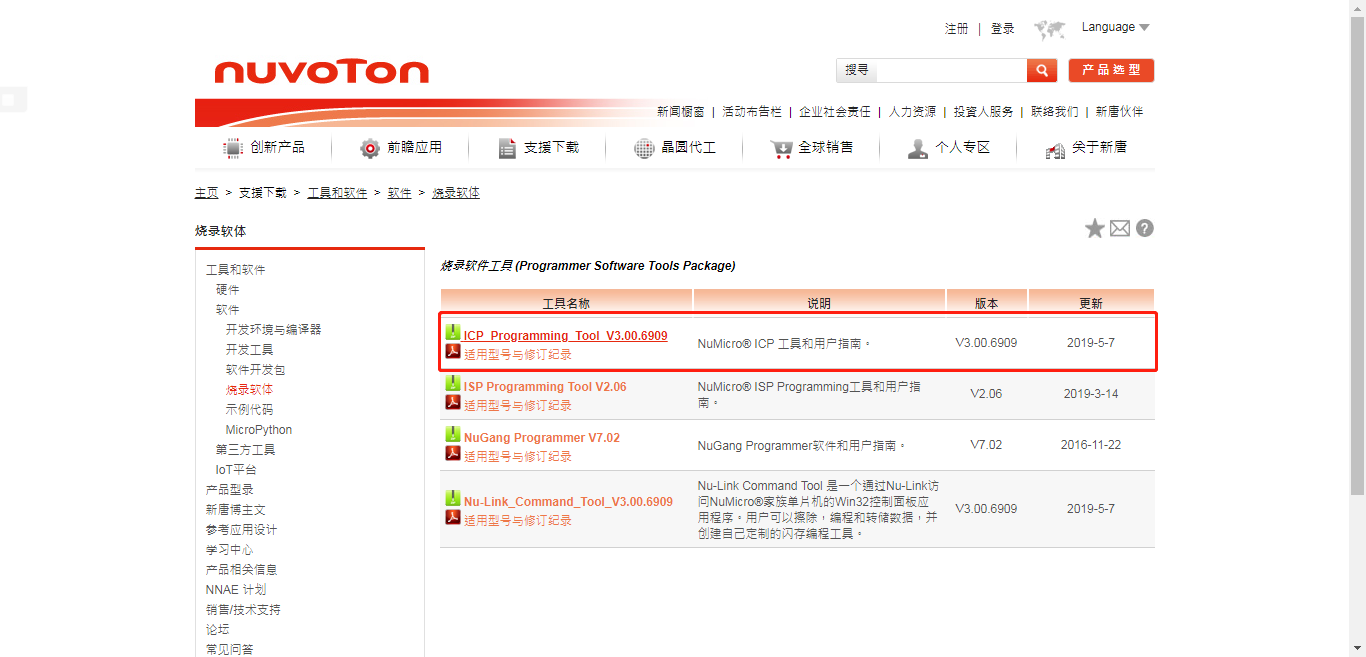Click the gear icon beside 前瞻应用
The height and width of the screenshot is (657, 1366).
point(370,148)
